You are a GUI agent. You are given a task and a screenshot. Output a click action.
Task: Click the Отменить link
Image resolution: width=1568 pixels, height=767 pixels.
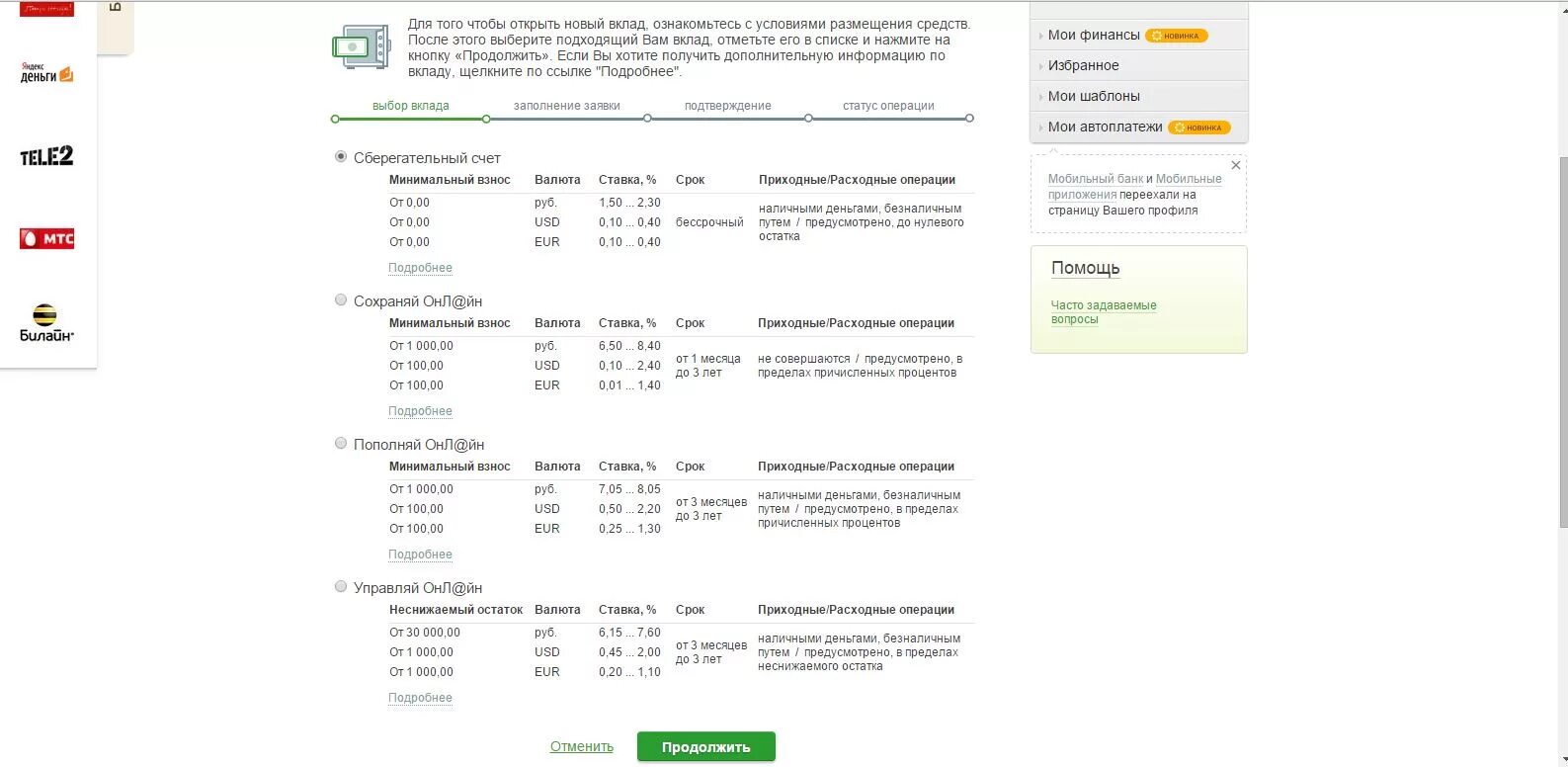[582, 747]
